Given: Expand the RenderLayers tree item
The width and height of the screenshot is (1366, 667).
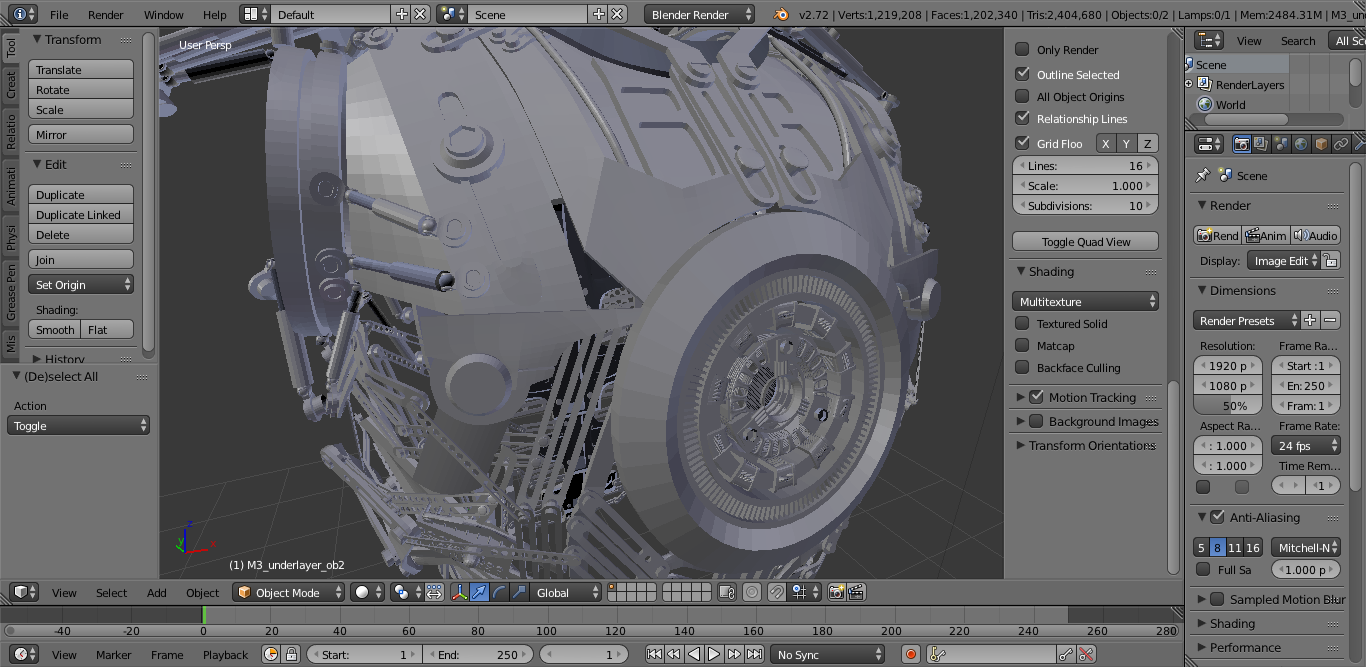Looking at the screenshot, I should click(x=1188, y=84).
